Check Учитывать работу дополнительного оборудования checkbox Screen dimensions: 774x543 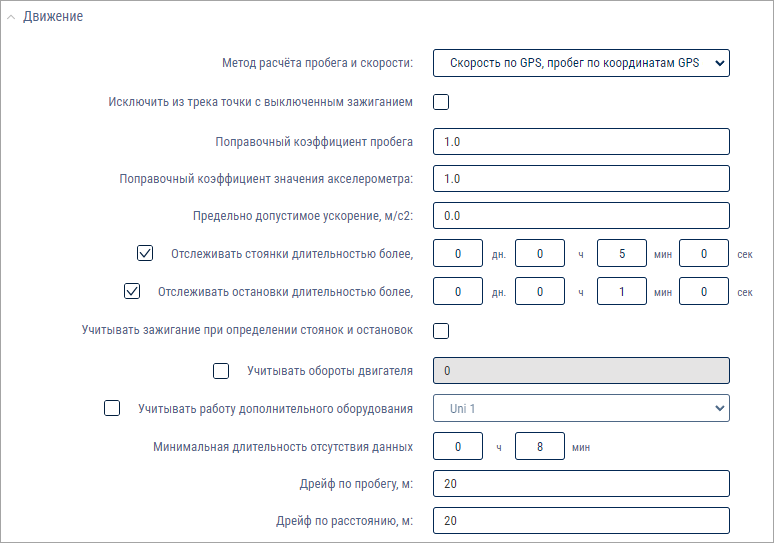pyautogui.click(x=112, y=408)
